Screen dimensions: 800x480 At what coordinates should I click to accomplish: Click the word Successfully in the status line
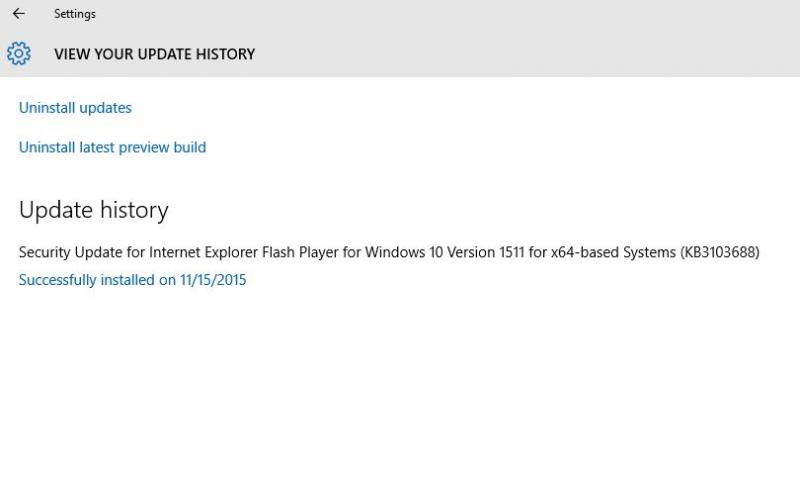point(60,280)
